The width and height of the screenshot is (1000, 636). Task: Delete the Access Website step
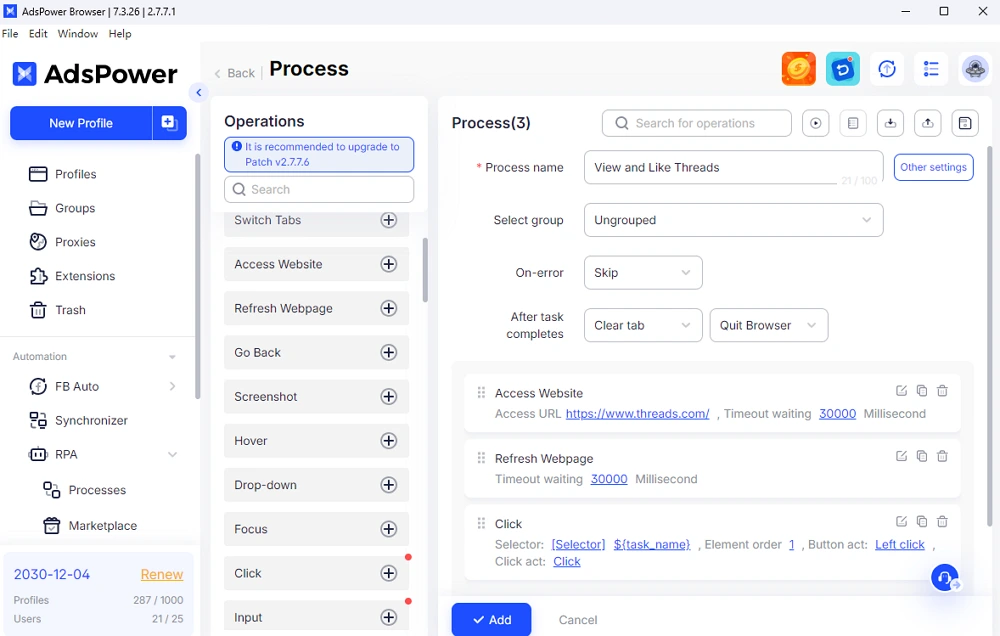pyautogui.click(x=942, y=391)
